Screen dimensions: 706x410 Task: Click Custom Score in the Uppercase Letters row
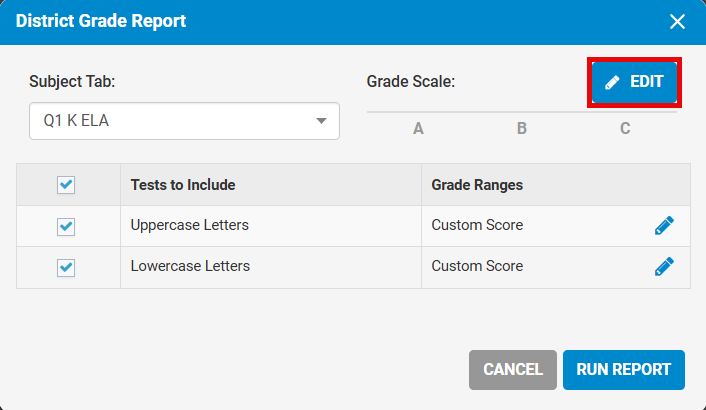477,225
